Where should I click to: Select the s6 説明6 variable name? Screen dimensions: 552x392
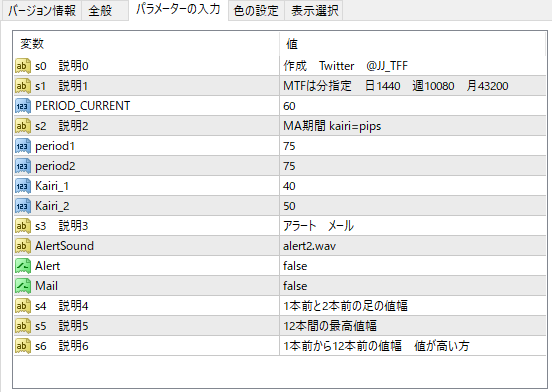(62, 346)
